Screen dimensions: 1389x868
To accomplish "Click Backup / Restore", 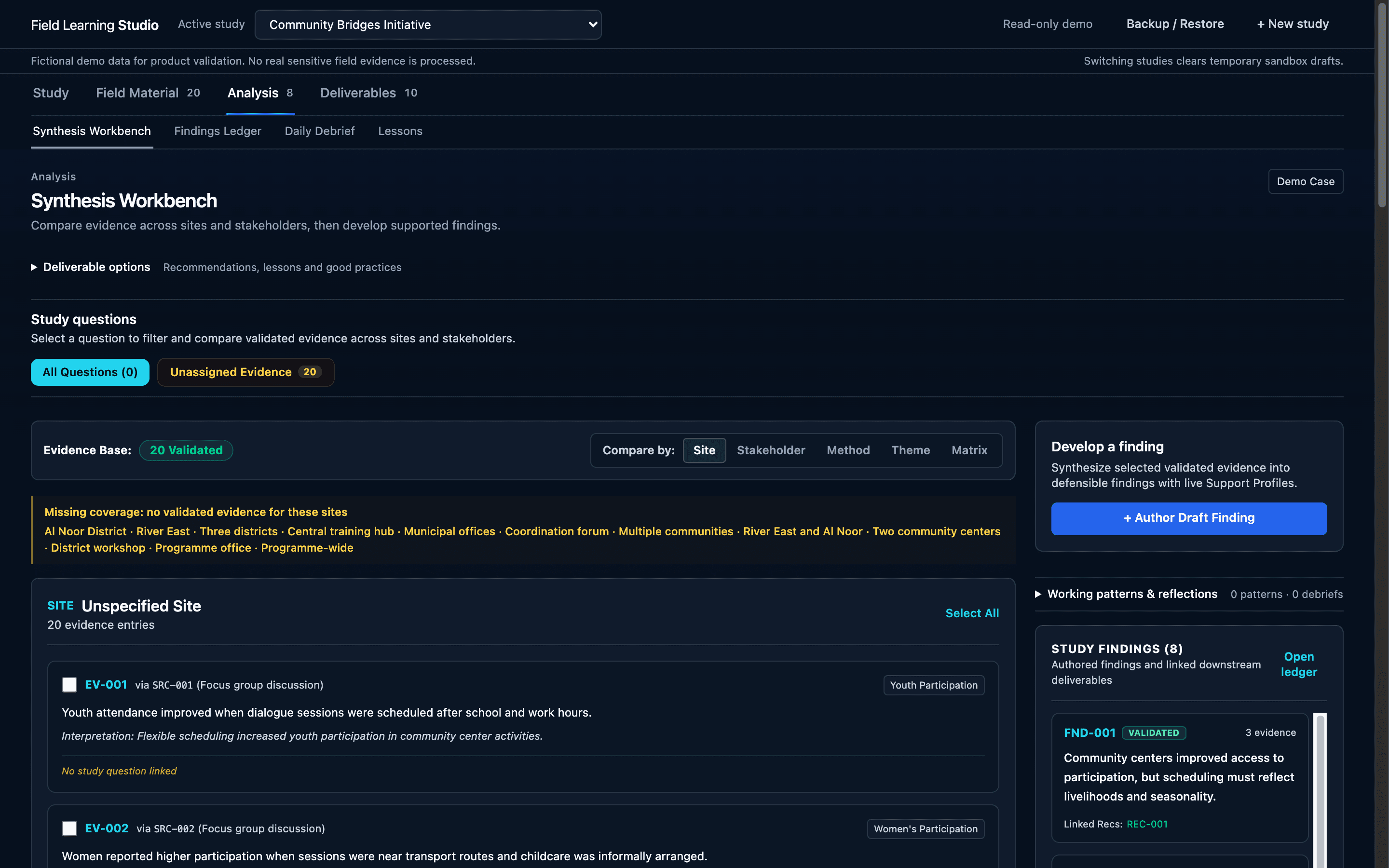I will click(x=1175, y=24).
